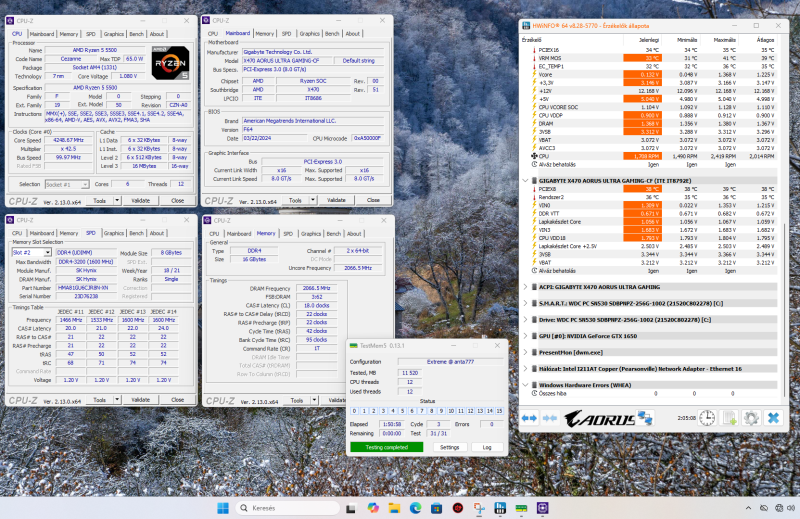The width and height of the screenshot is (800, 519).
Task: Expand the Intel I211AT network adapter group
Action: [525, 368]
